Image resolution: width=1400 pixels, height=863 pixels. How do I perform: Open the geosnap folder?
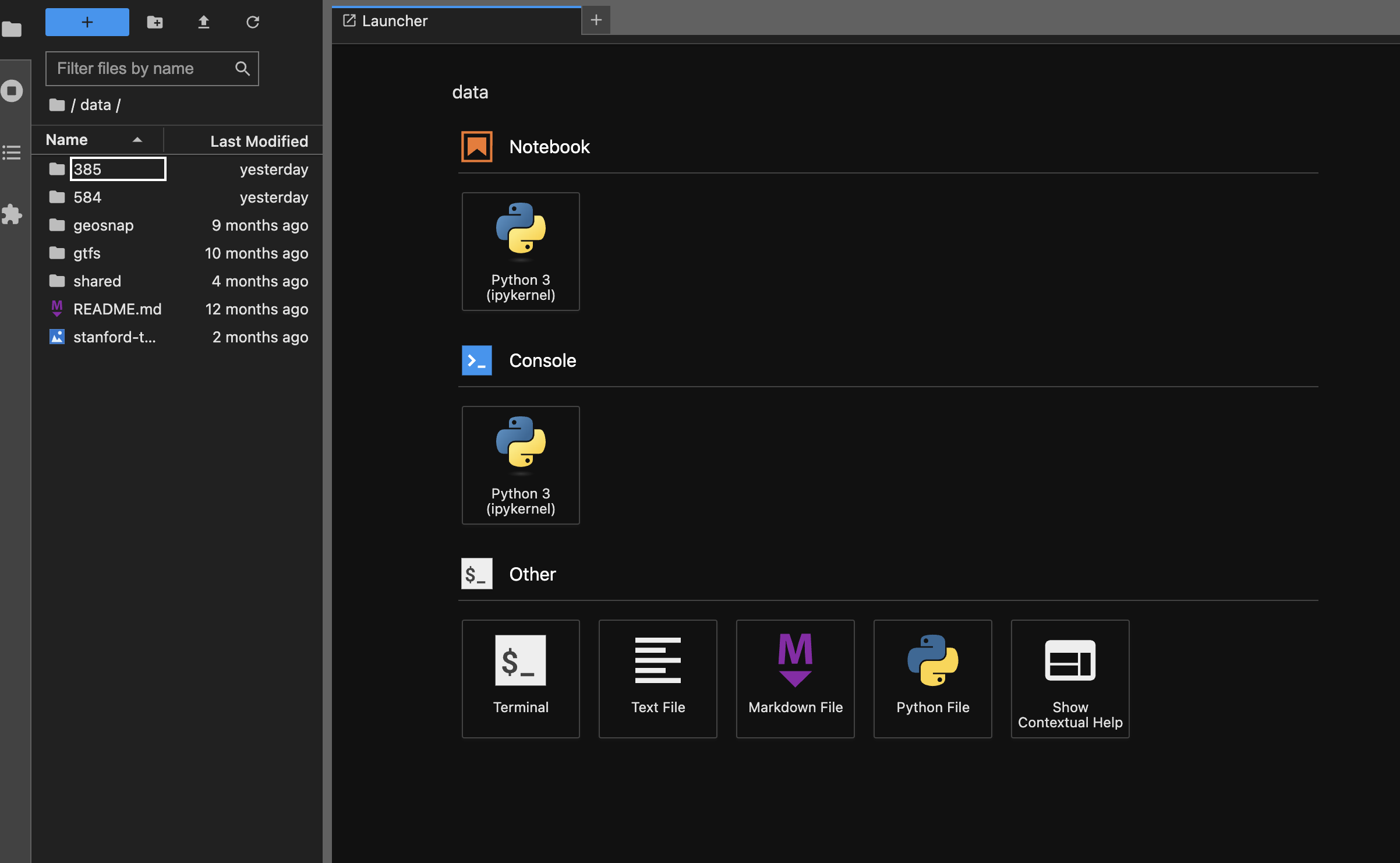[103, 225]
